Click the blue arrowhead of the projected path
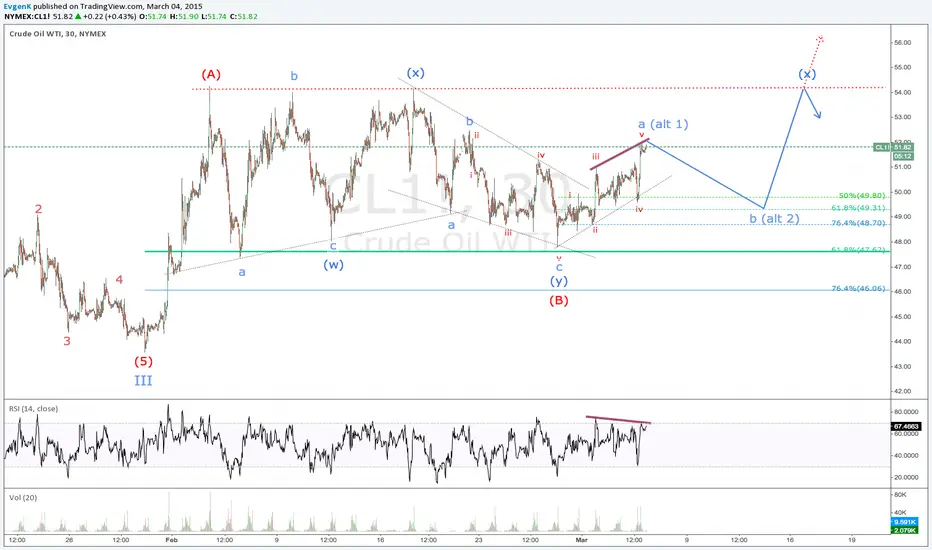Image resolution: width=932 pixels, height=550 pixels. 817,115
